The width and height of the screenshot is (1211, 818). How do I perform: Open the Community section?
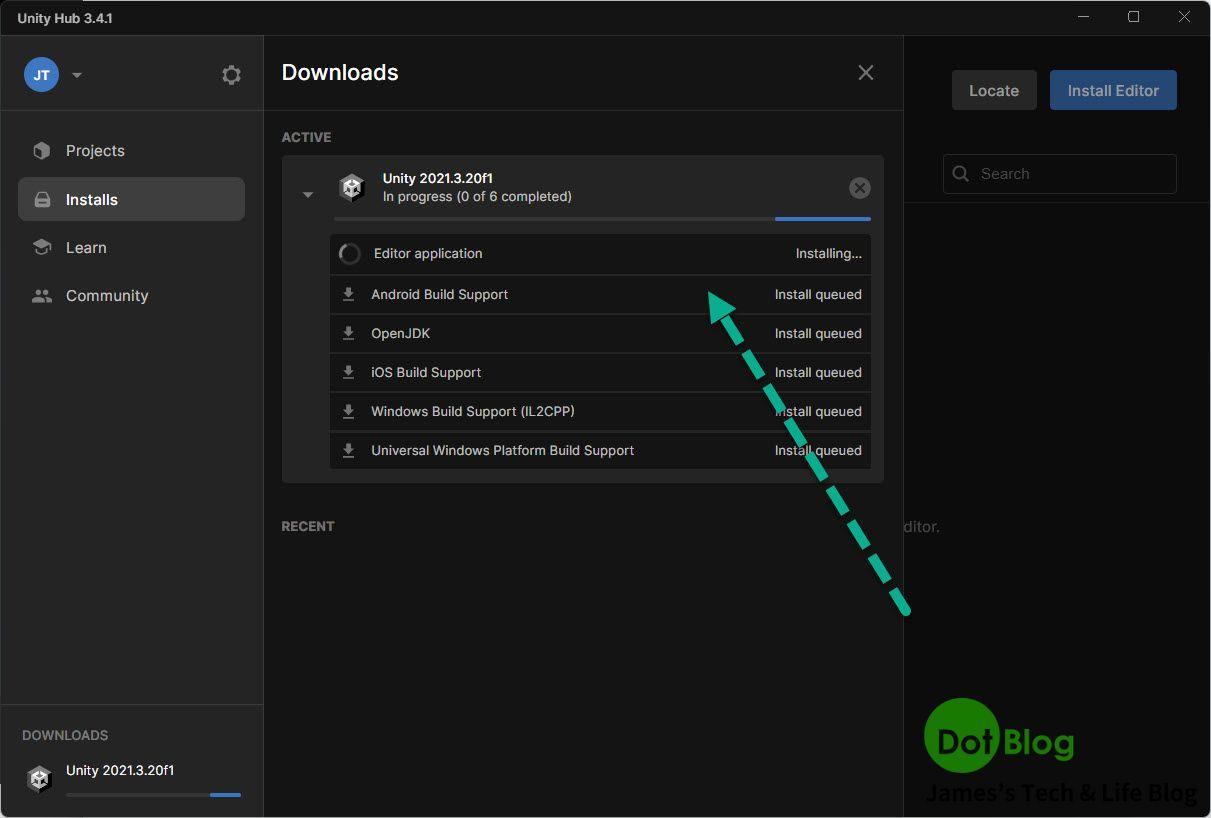[106, 296]
